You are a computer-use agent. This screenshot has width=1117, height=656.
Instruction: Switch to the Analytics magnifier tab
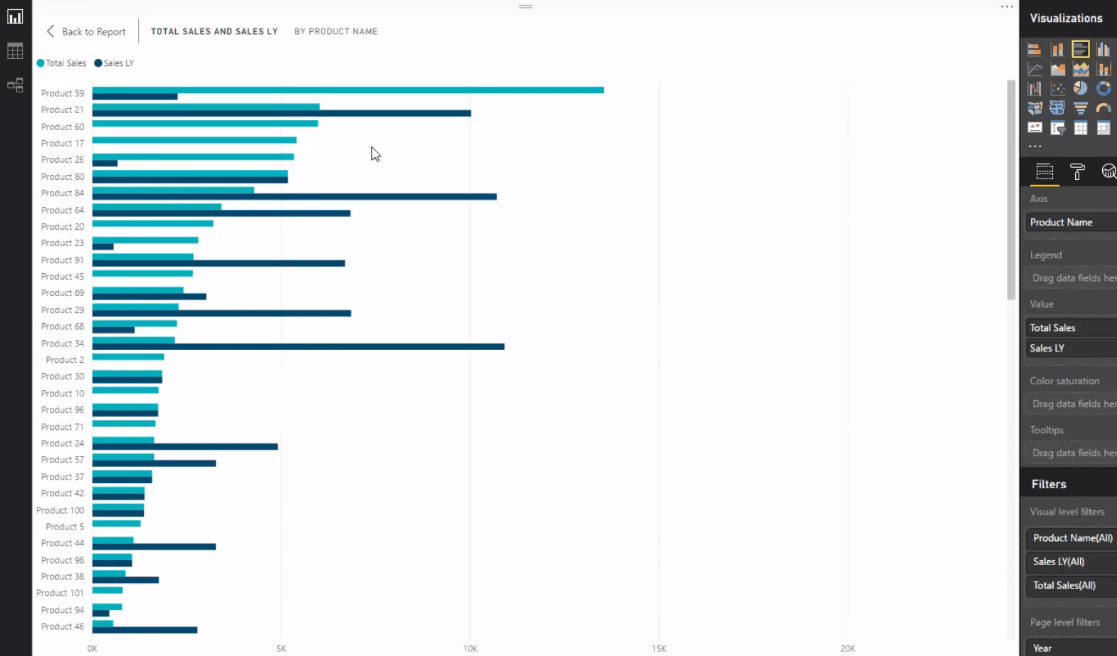tap(1108, 172)
